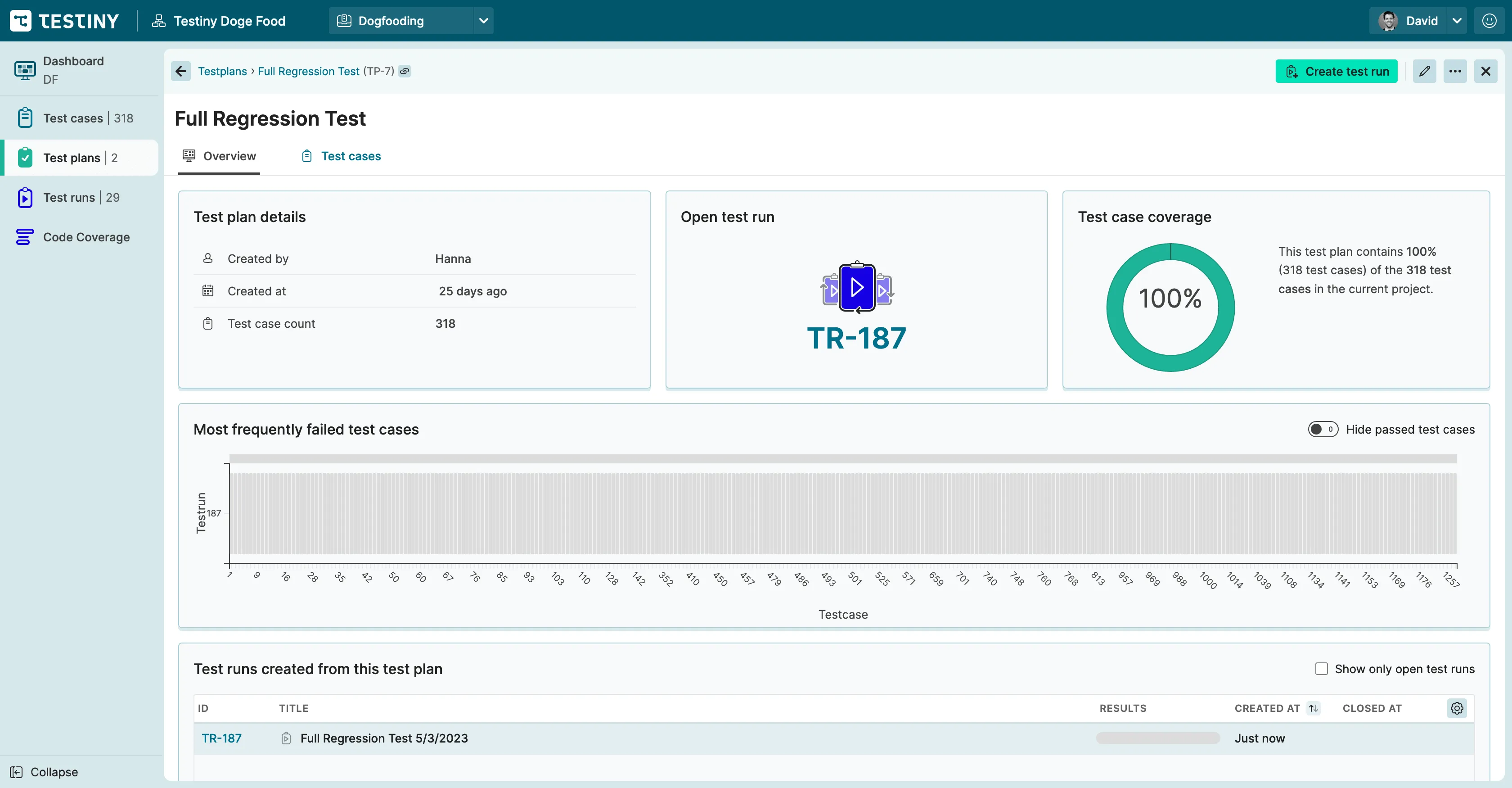Switch to the Test cases tab

click(x=350, y=156)
